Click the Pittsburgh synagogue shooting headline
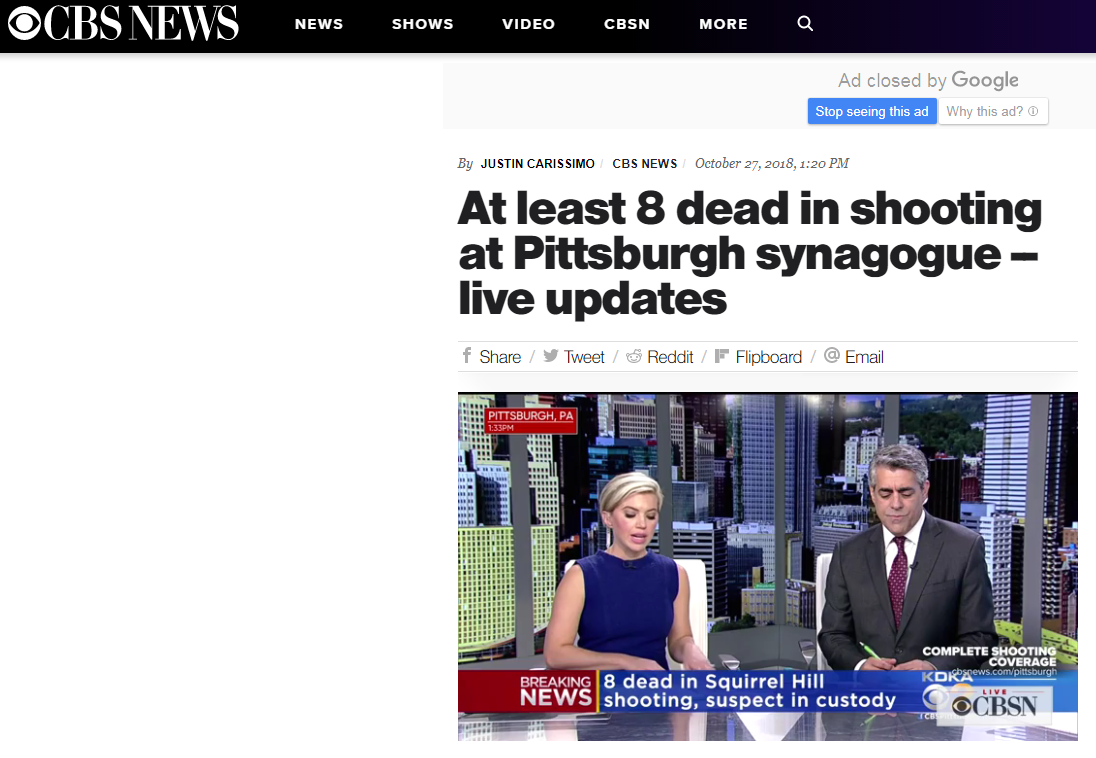Screen dimensions: 1096x758 tap(750, 254)
